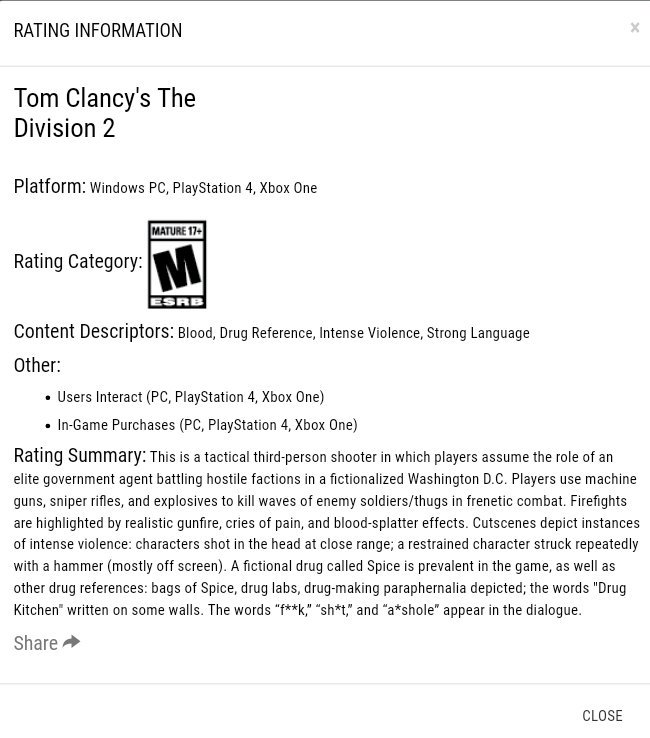Screen dimensions: 650x738
Task: Select the Tom Clancy's The Division 2 title
Action: (x=104, y=113)
